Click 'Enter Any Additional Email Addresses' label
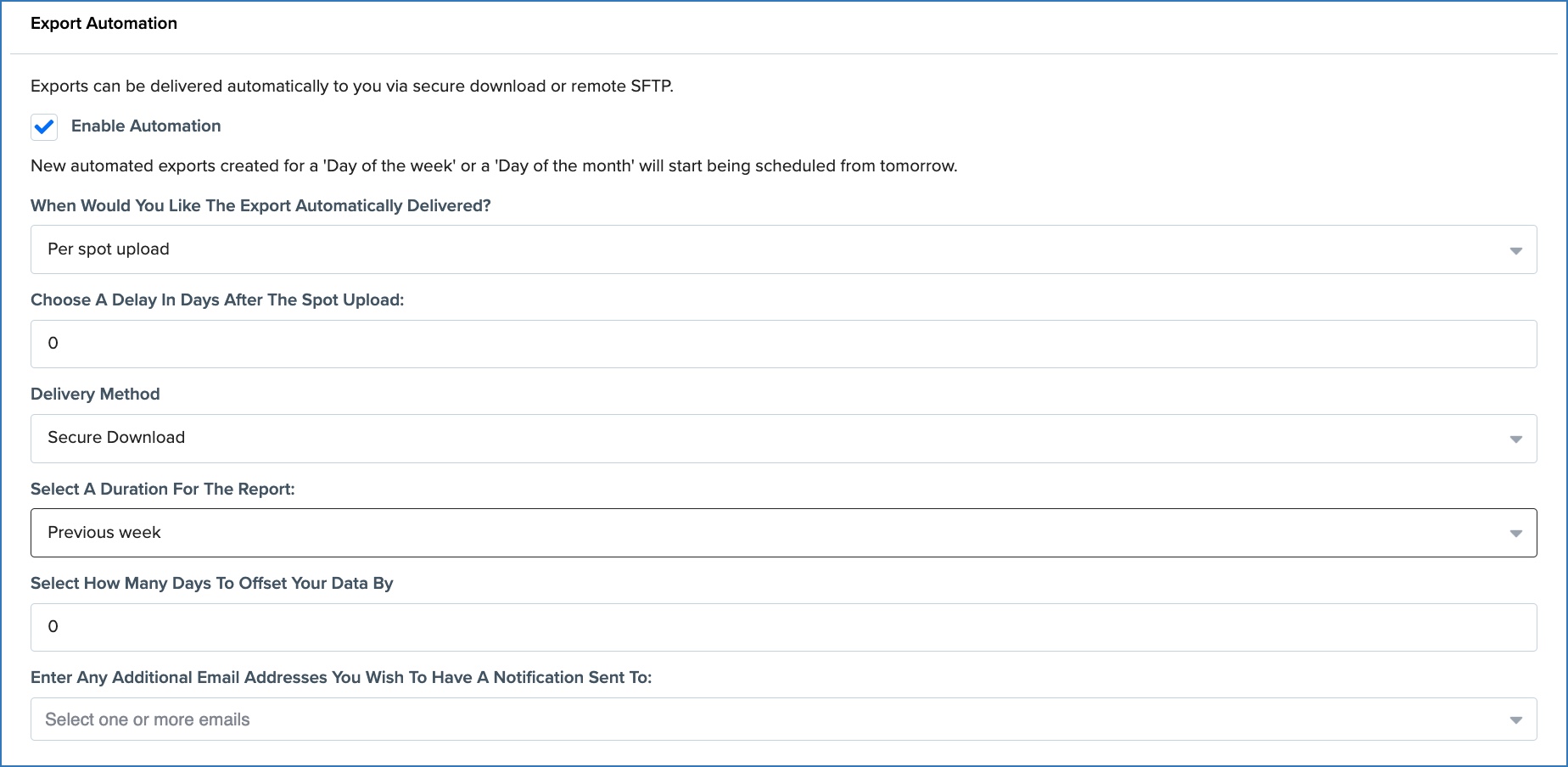The width and height of the screenshot is (1568, 767). [341, 678]
